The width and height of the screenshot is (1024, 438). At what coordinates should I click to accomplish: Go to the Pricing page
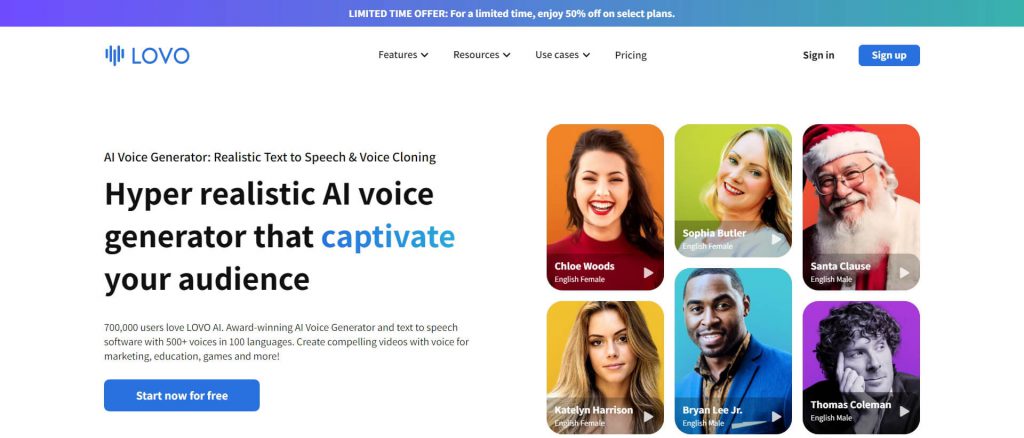point(630,55)
